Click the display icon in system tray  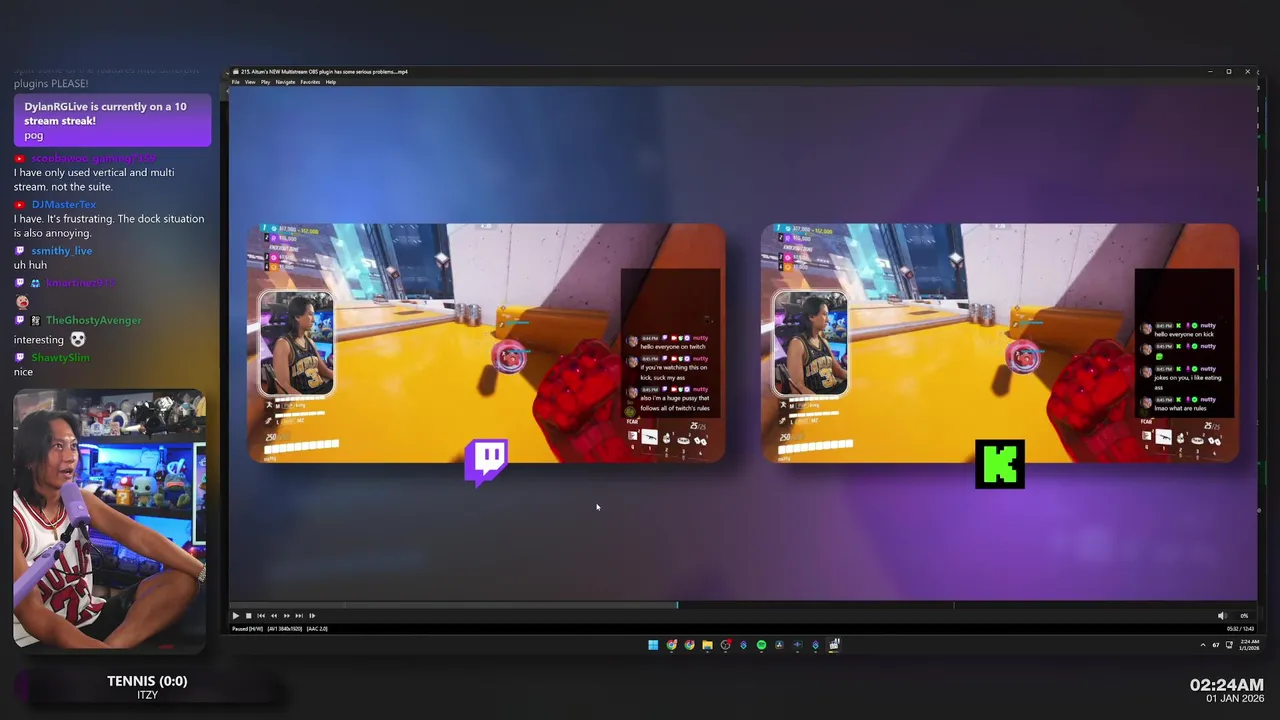(1229, 645)
